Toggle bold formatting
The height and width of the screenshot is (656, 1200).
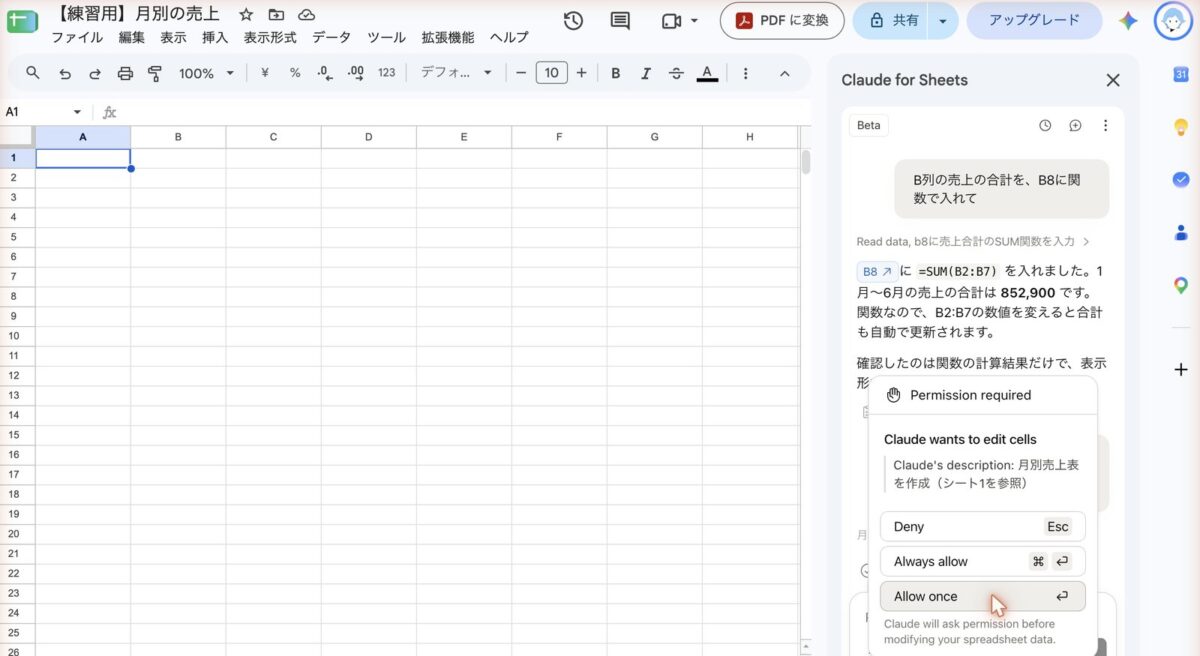(616, 73)
